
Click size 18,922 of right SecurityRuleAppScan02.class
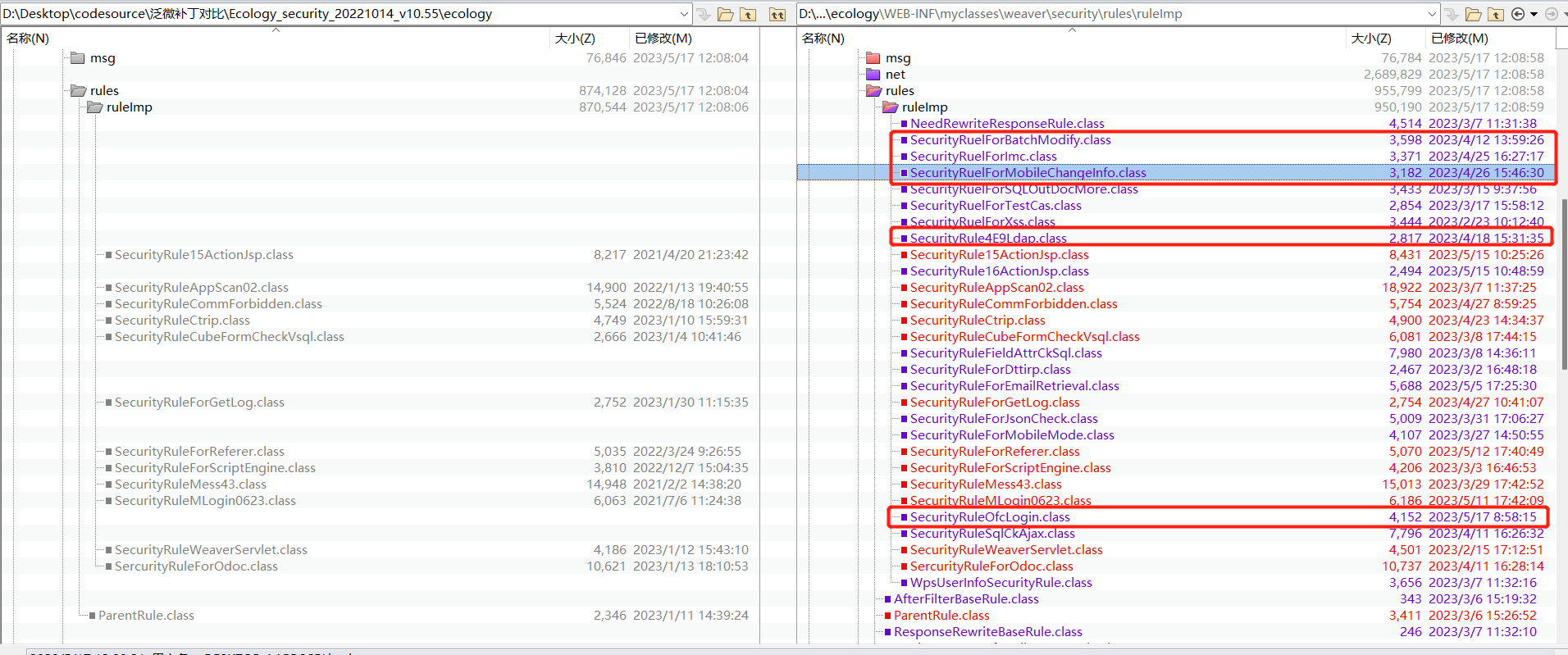coord(1402,288)
